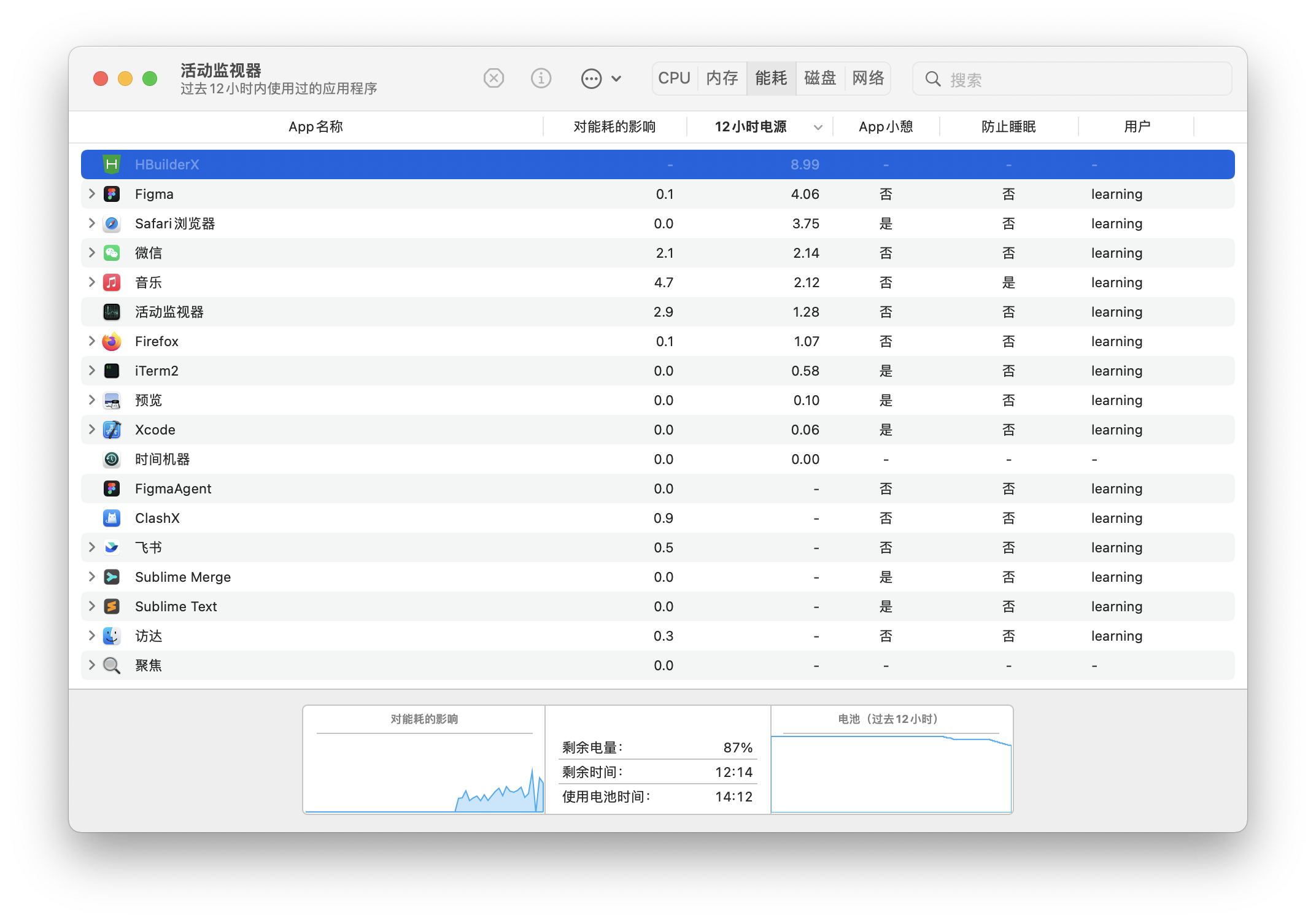Click the Sublime Text app icon

[112, 606]
